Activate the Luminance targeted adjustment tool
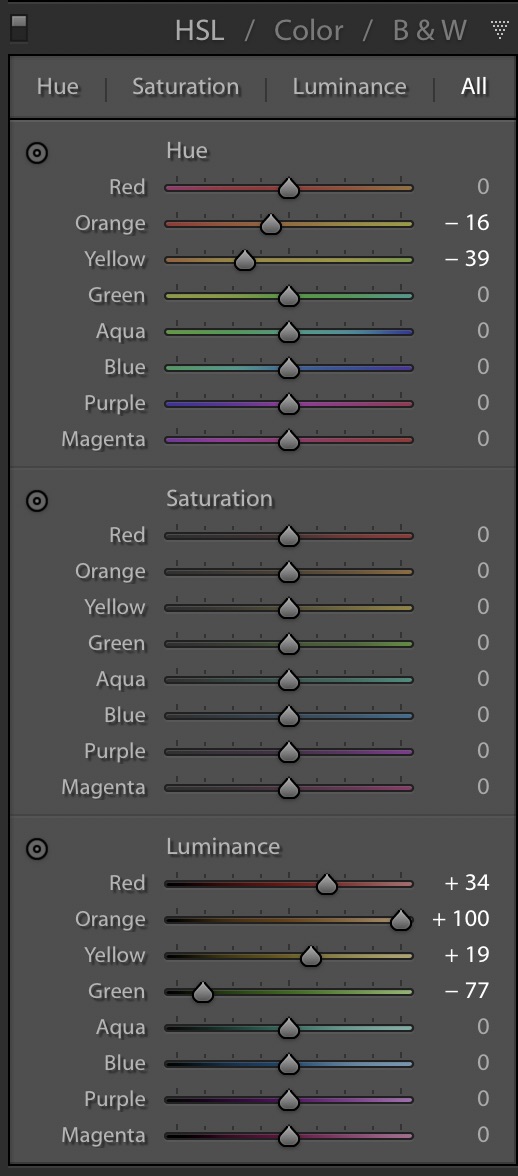Image resolution: width=518 pixels, height=1176 pixels. (x=37, y=848)
